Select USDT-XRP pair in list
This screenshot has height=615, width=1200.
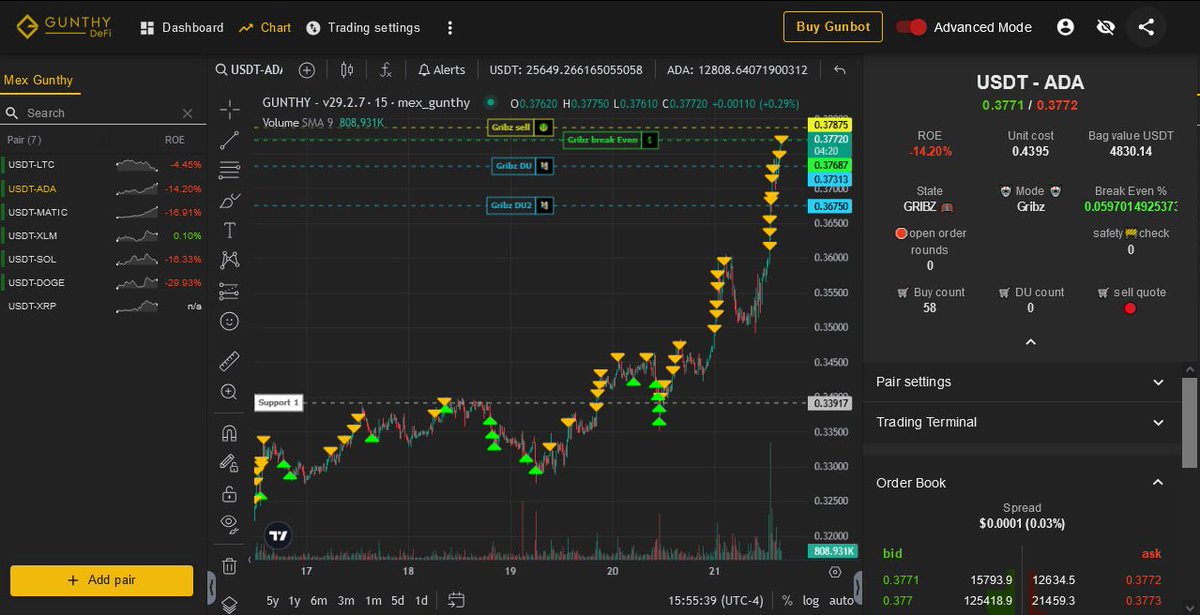[104, 306]
